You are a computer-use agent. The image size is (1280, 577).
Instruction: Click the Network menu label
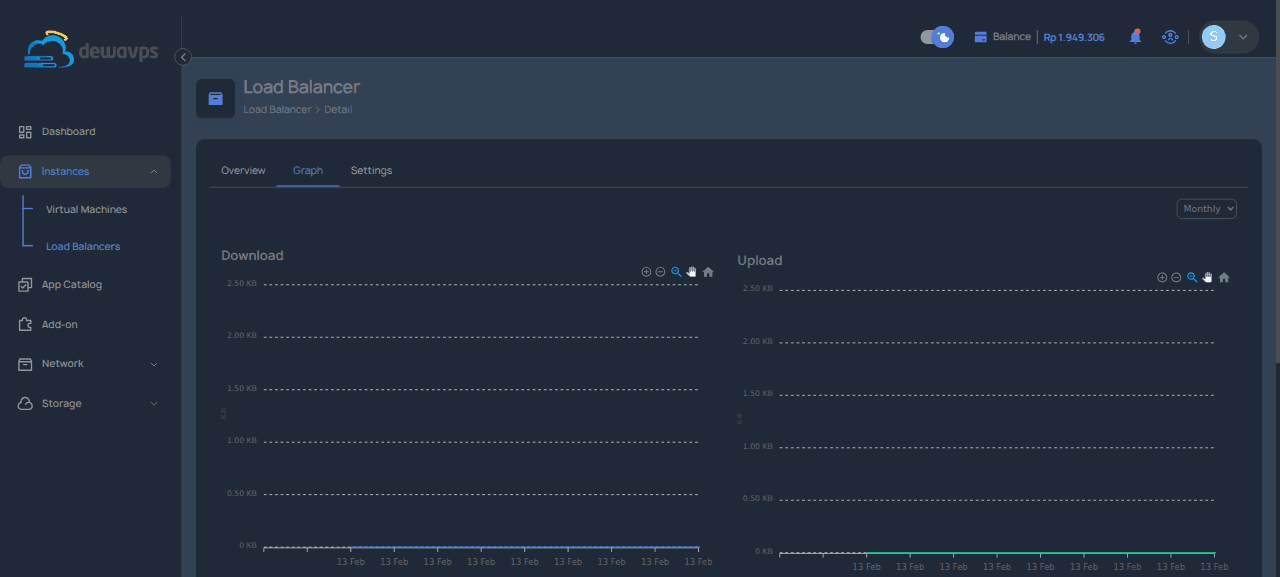pos(63,364)
